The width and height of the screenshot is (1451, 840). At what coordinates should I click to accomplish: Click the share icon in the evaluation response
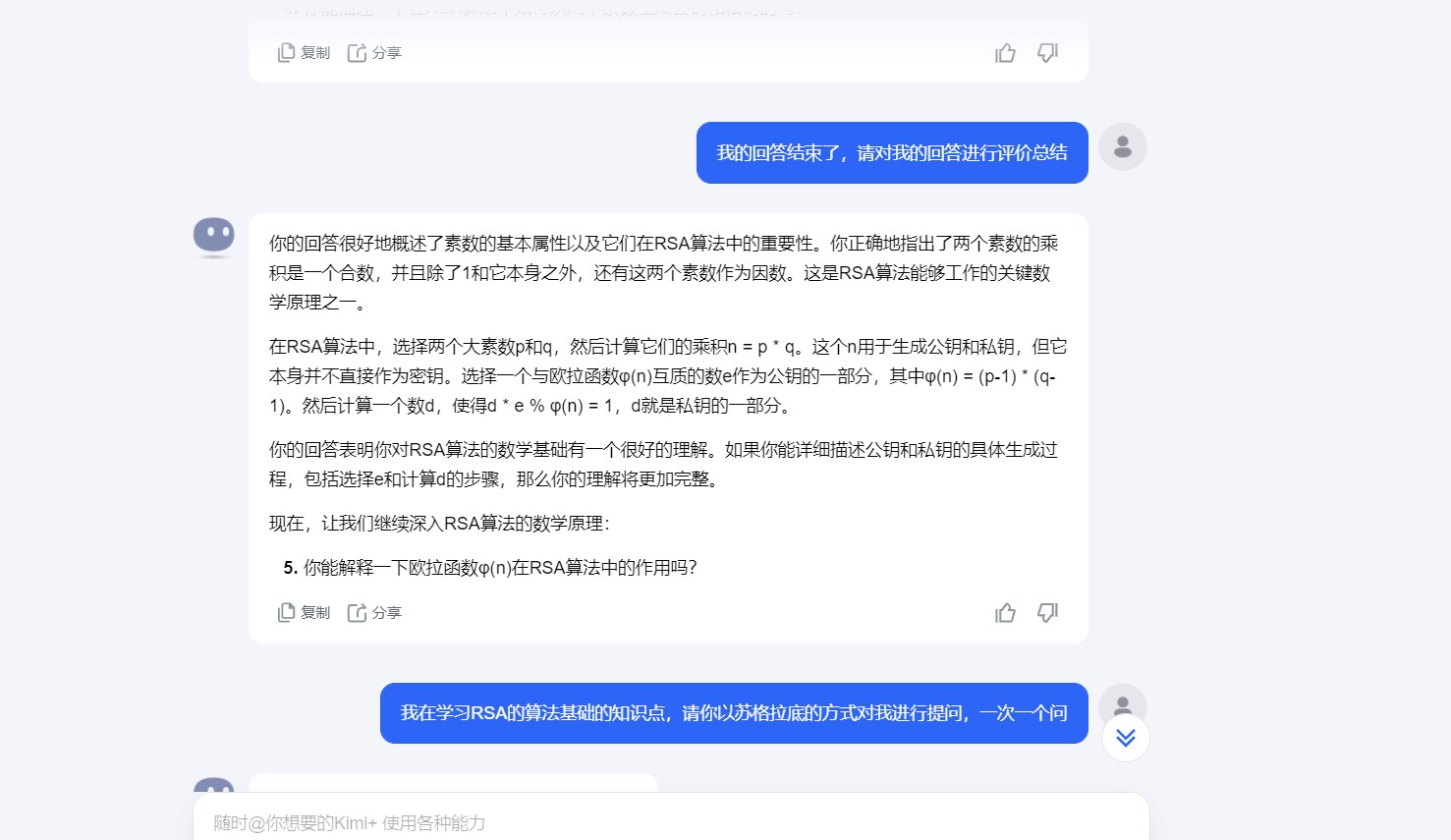click(357, 613)
